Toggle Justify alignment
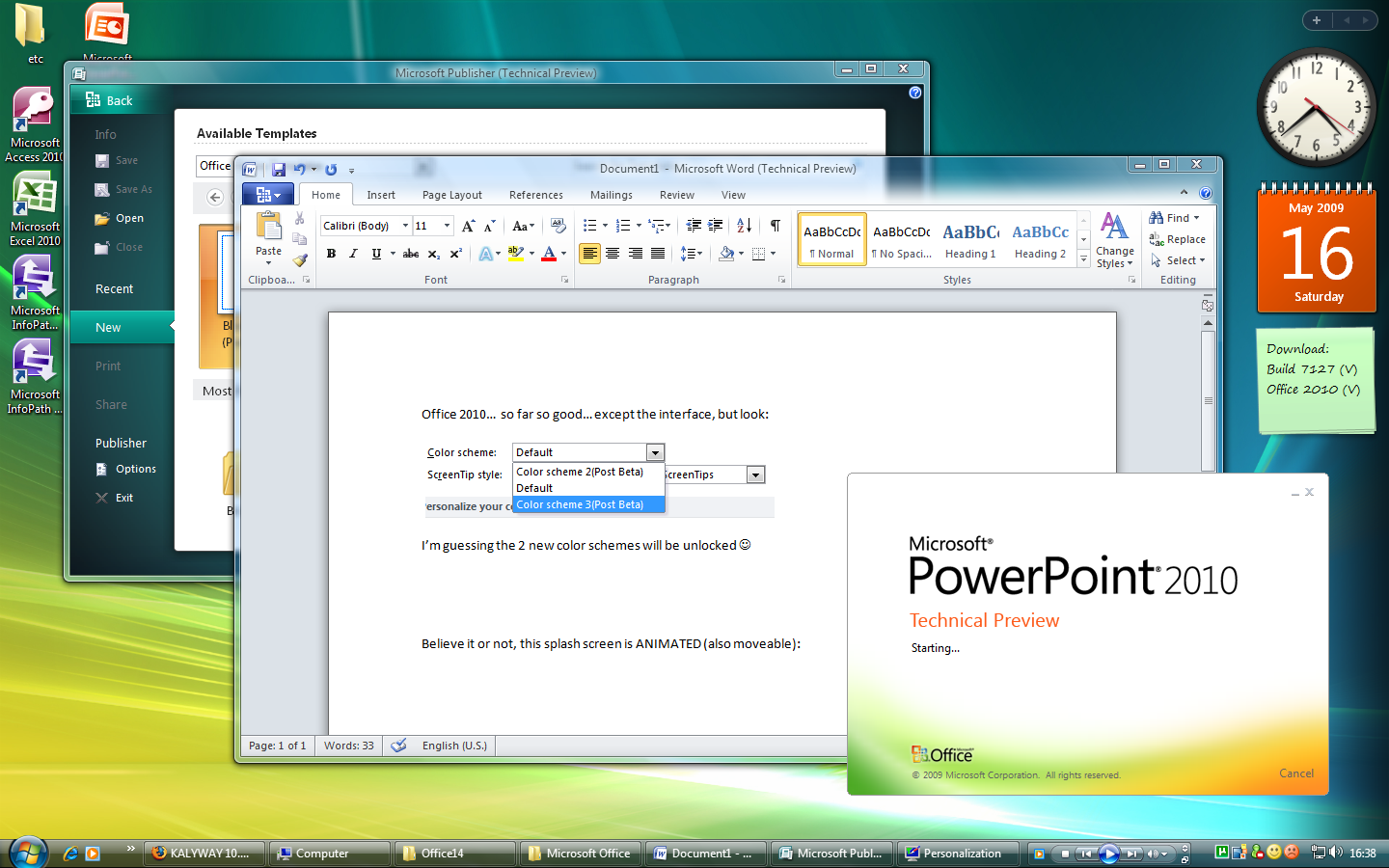The image size is (1389, 868). point(657,254)
